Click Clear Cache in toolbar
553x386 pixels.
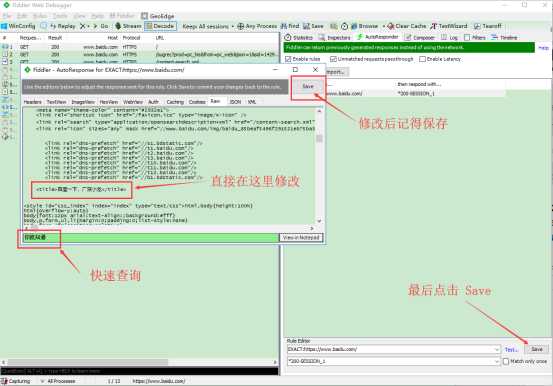point(407,26)
